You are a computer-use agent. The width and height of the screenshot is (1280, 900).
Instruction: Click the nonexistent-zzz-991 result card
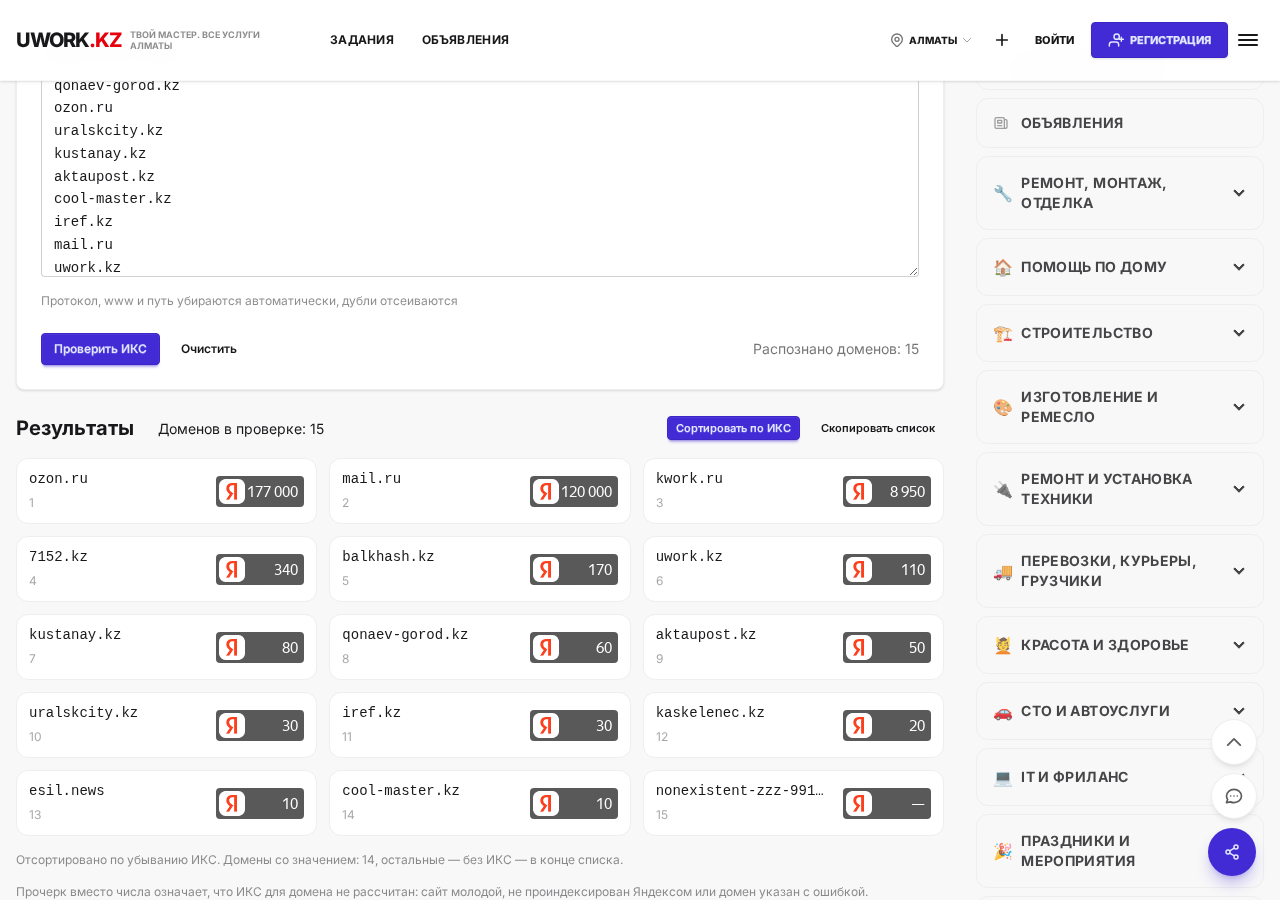click(793, 803)
